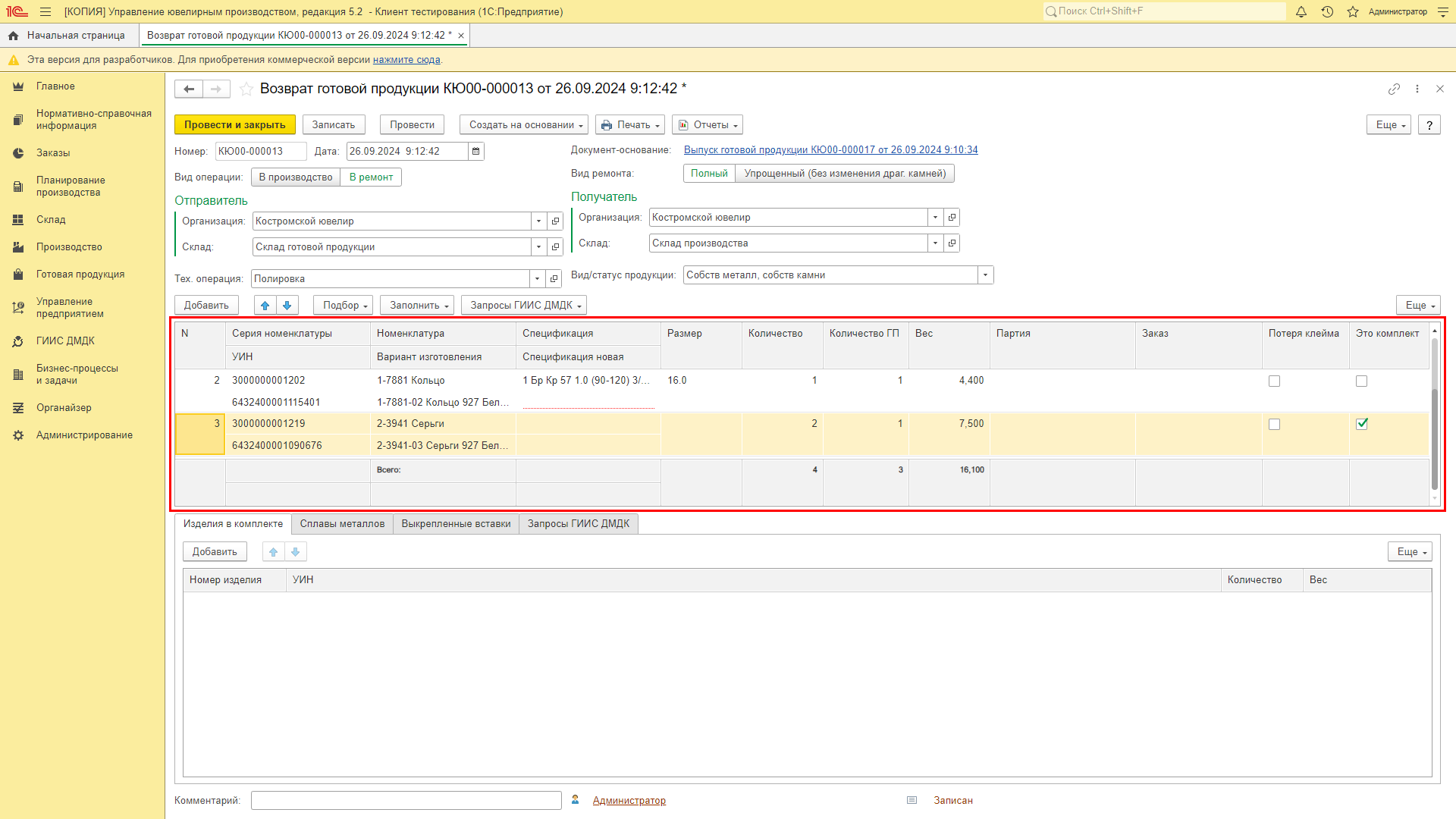The image size is (1456, 819).
Task: Switch to Изделия в комплекте tab
Action: [233, 523]
